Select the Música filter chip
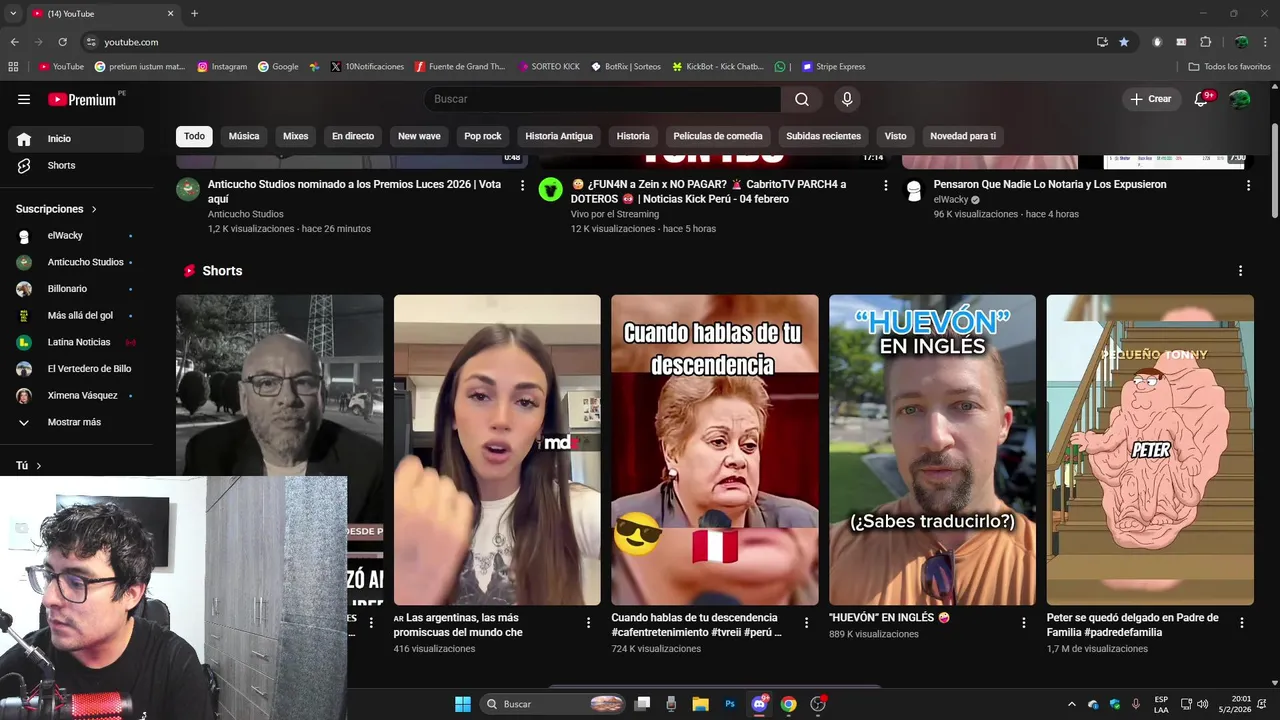This screenshot has width=1280, height=720. point(244,136)
